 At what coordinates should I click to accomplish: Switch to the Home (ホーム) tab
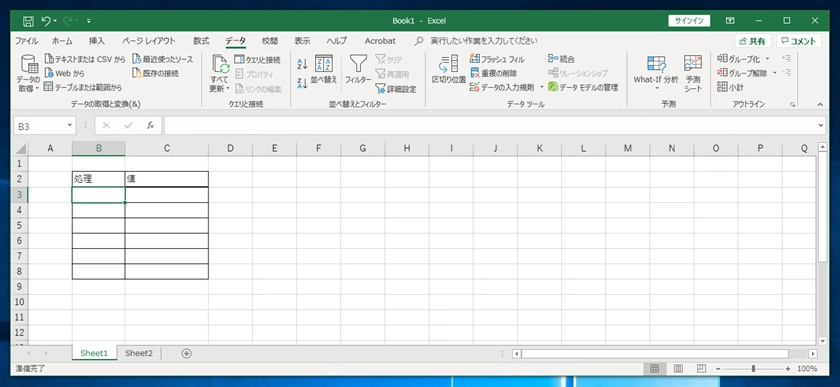pyautogui.click(x=62, y=41)
